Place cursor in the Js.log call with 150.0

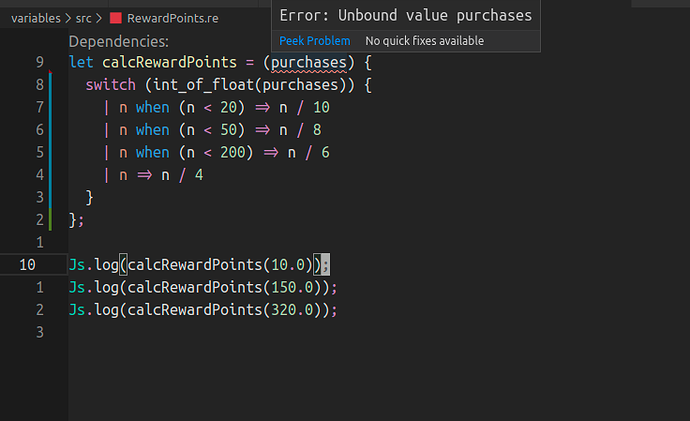(x=202, y=287)
